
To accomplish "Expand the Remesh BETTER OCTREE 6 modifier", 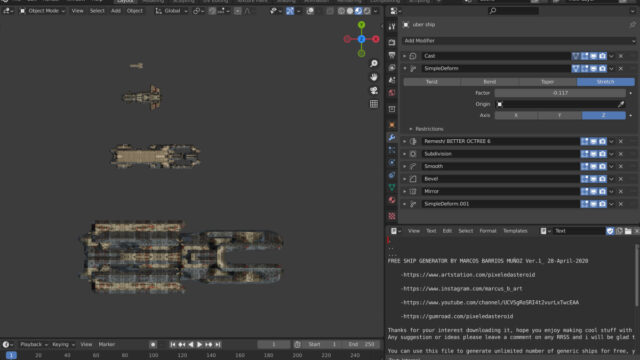I will point(404,141).
